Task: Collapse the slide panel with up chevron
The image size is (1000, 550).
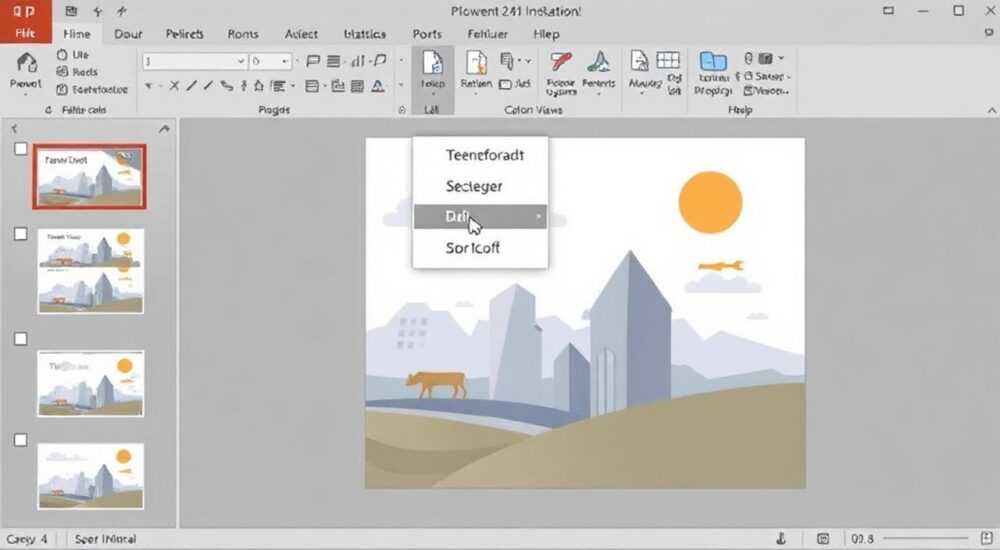Action: coord(164,129)
